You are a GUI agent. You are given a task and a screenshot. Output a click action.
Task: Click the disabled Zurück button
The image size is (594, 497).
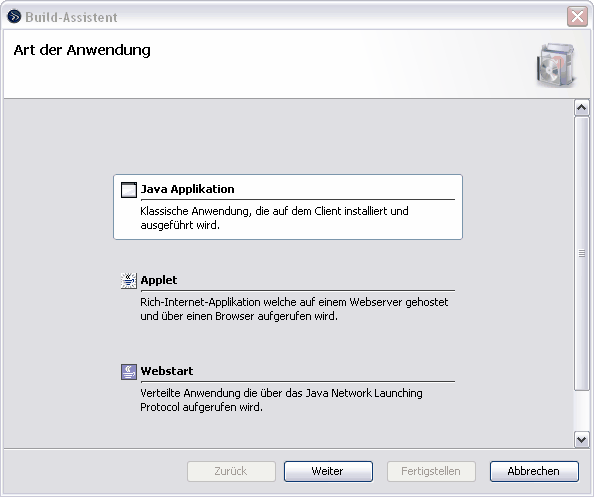tap(231, 471)
